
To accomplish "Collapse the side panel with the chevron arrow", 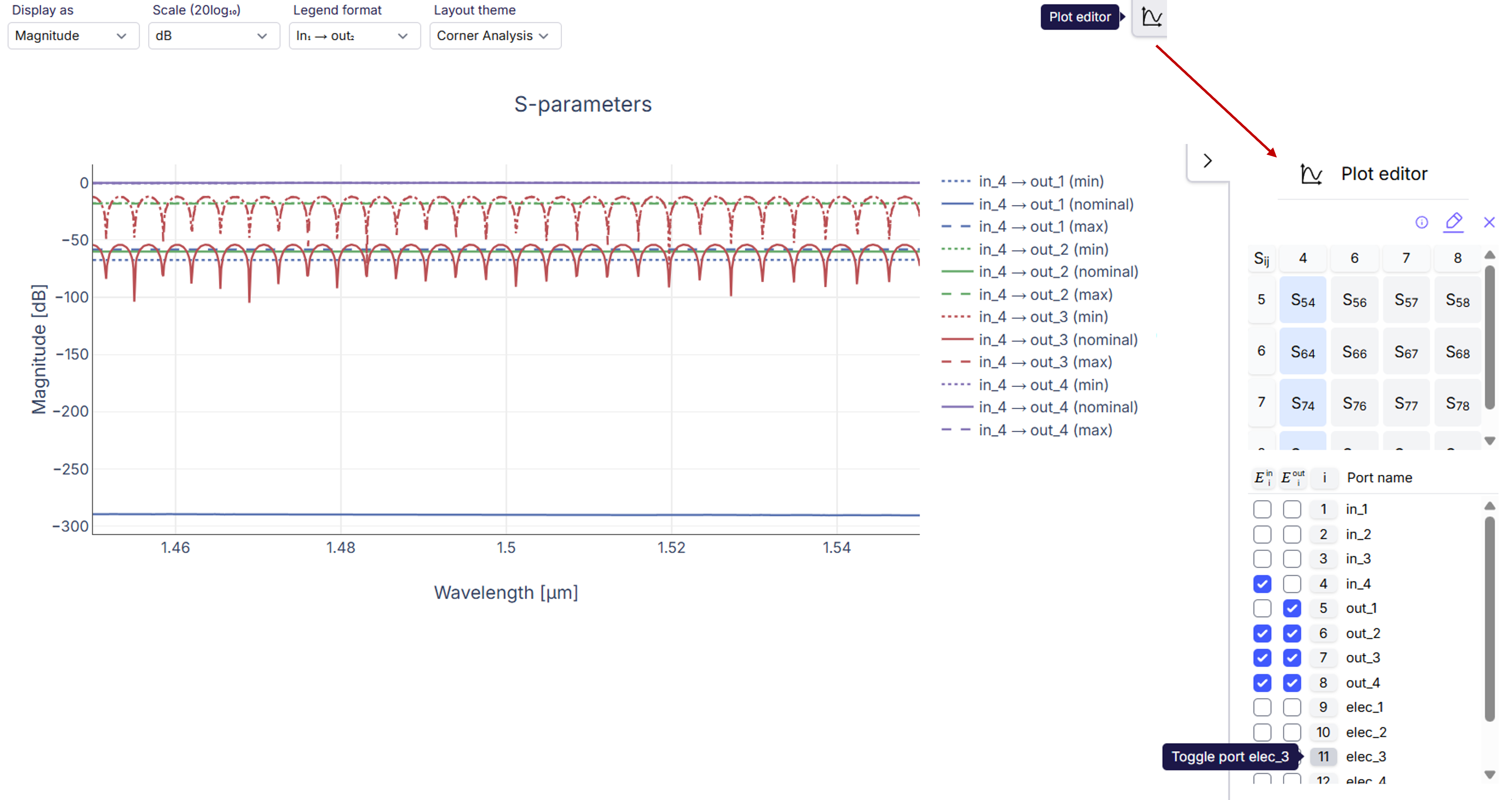I will click(x=1207, y=161).
